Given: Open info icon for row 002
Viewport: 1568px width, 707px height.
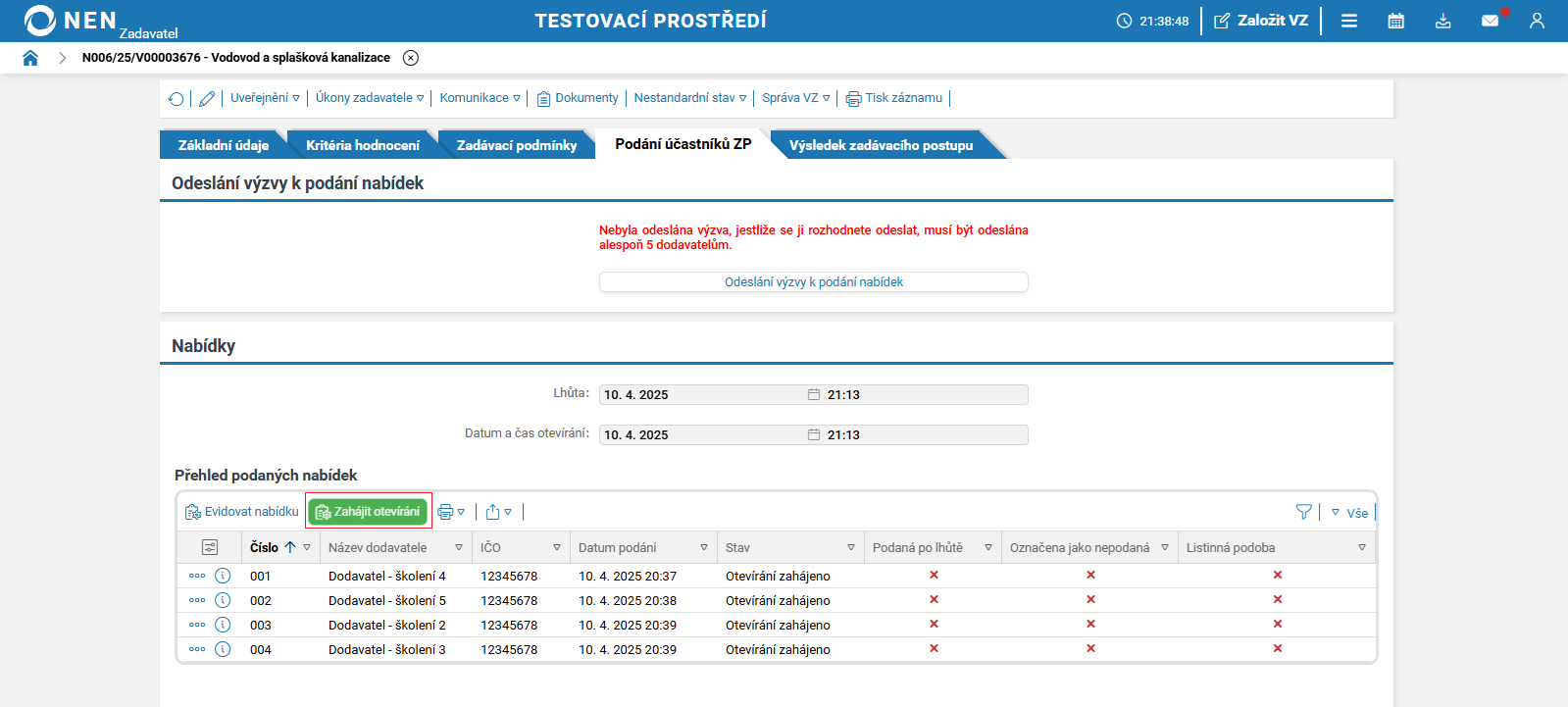Looking at the screenshot, I should click(223, 600).
